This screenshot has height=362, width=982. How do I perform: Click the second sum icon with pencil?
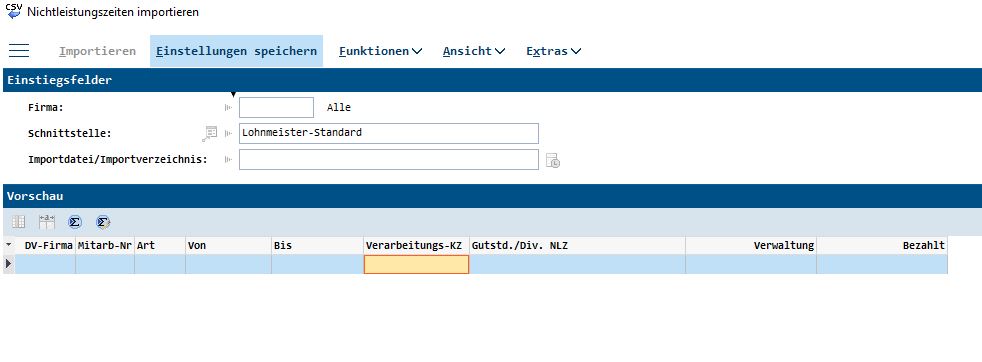103,222
